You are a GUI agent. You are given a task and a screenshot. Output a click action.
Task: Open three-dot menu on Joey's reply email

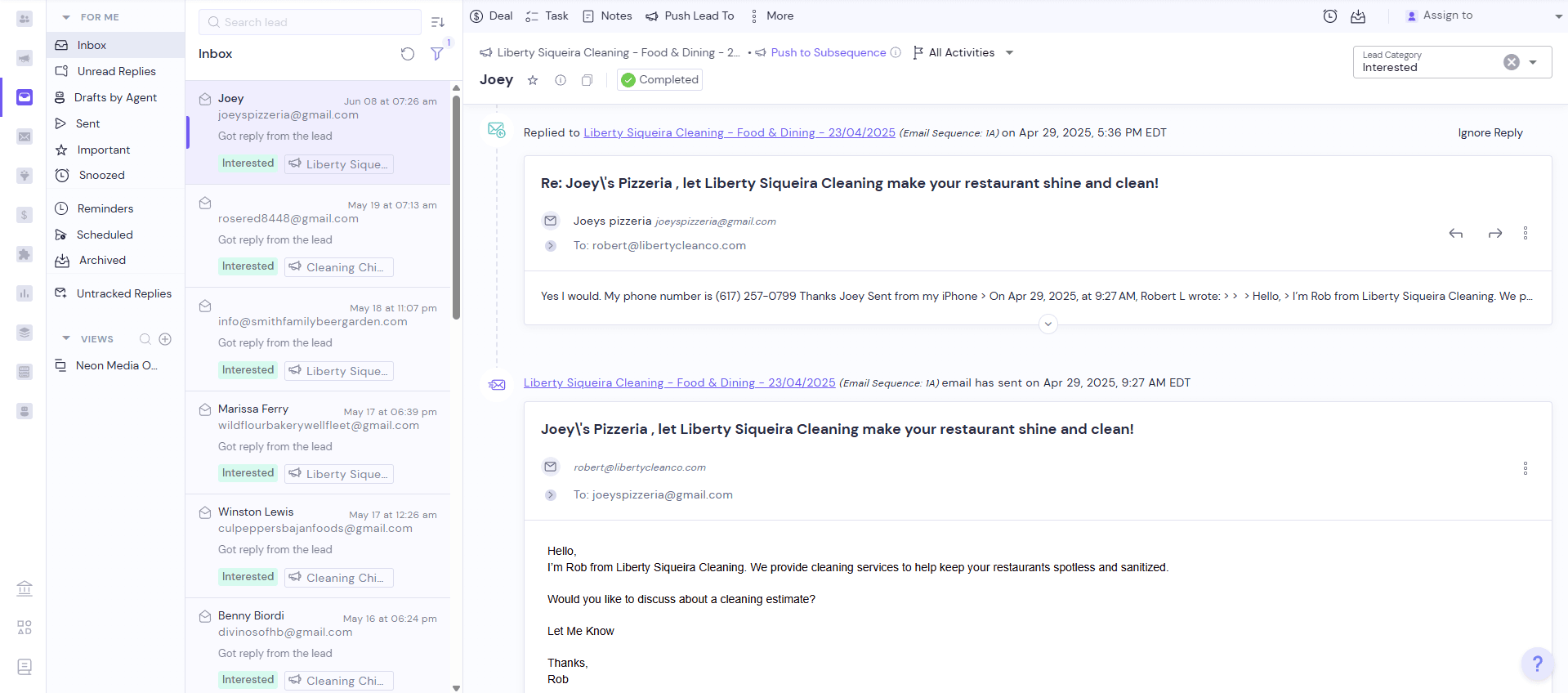pyautogui.click(x=1526, y=233)
